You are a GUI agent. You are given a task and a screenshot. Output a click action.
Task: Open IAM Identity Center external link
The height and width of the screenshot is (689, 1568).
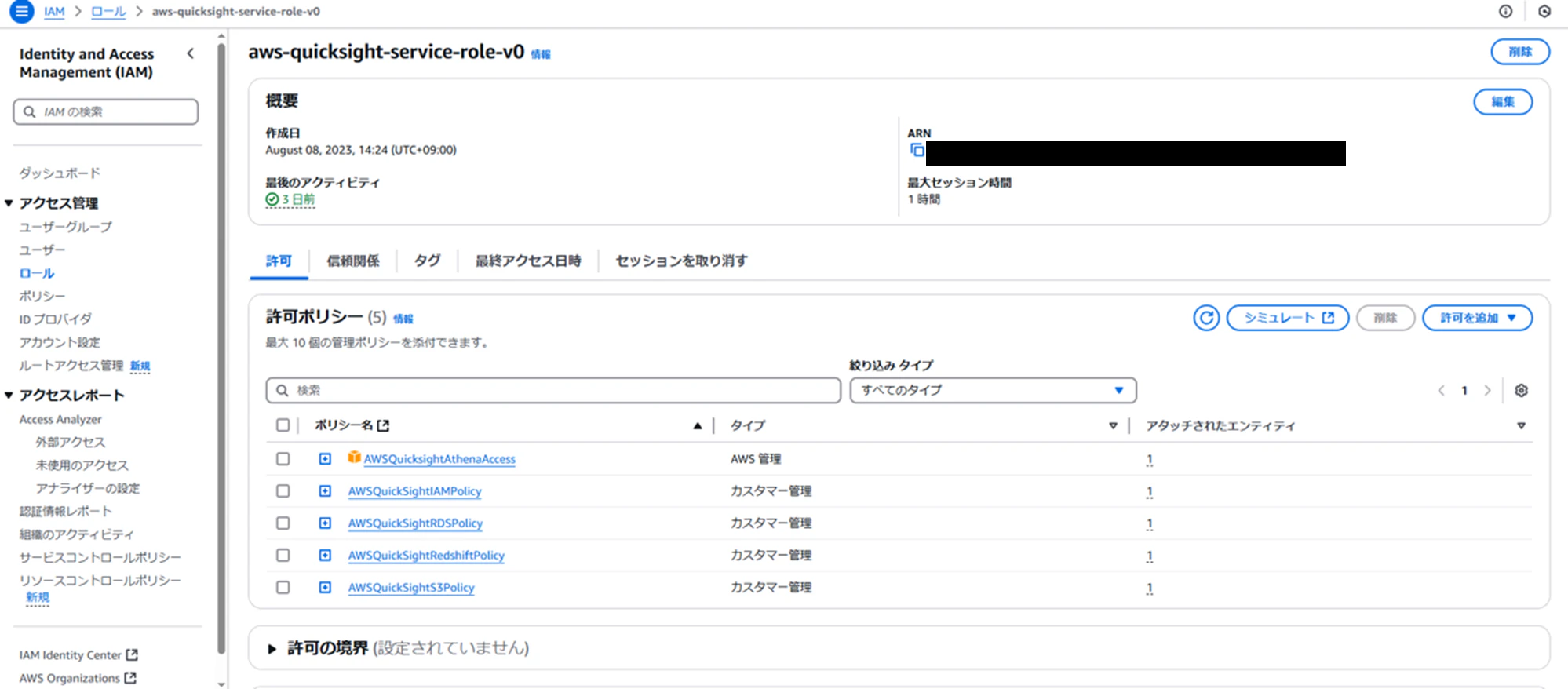pos(78,655)
